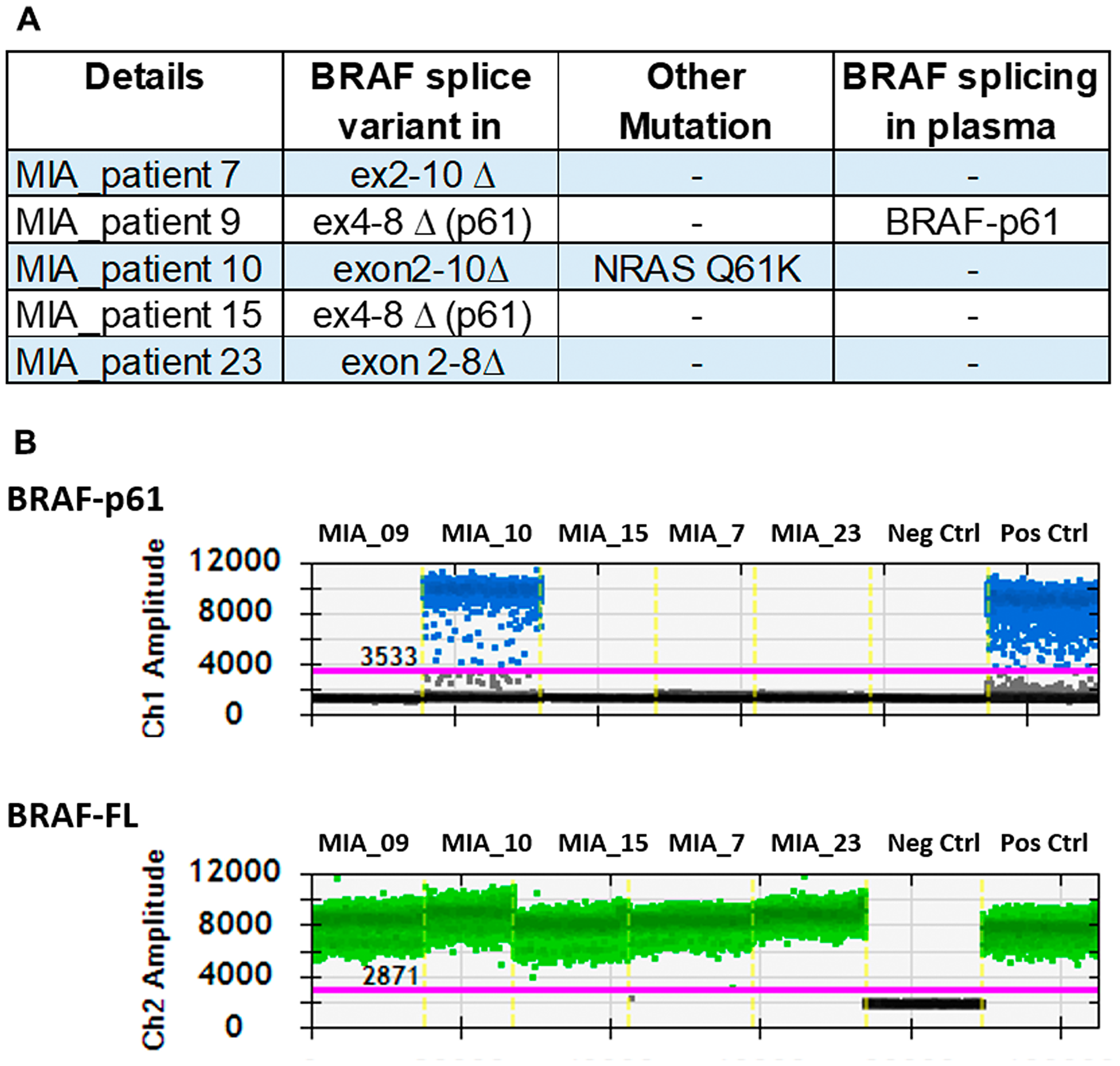The height and width of the screenshot is (1066, 1120).
Task: Click the ex4-8 Δ (p61) cell for patient 9
Action: [x=422, y=221]
